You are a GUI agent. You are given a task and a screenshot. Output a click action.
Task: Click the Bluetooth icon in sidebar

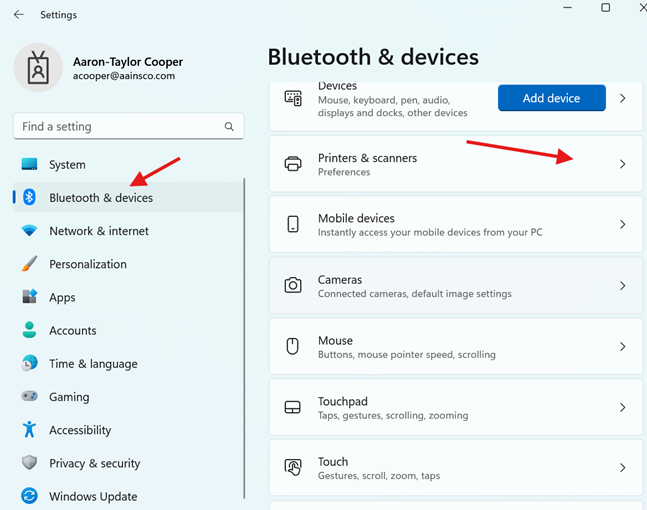click(x=30, y=198)
